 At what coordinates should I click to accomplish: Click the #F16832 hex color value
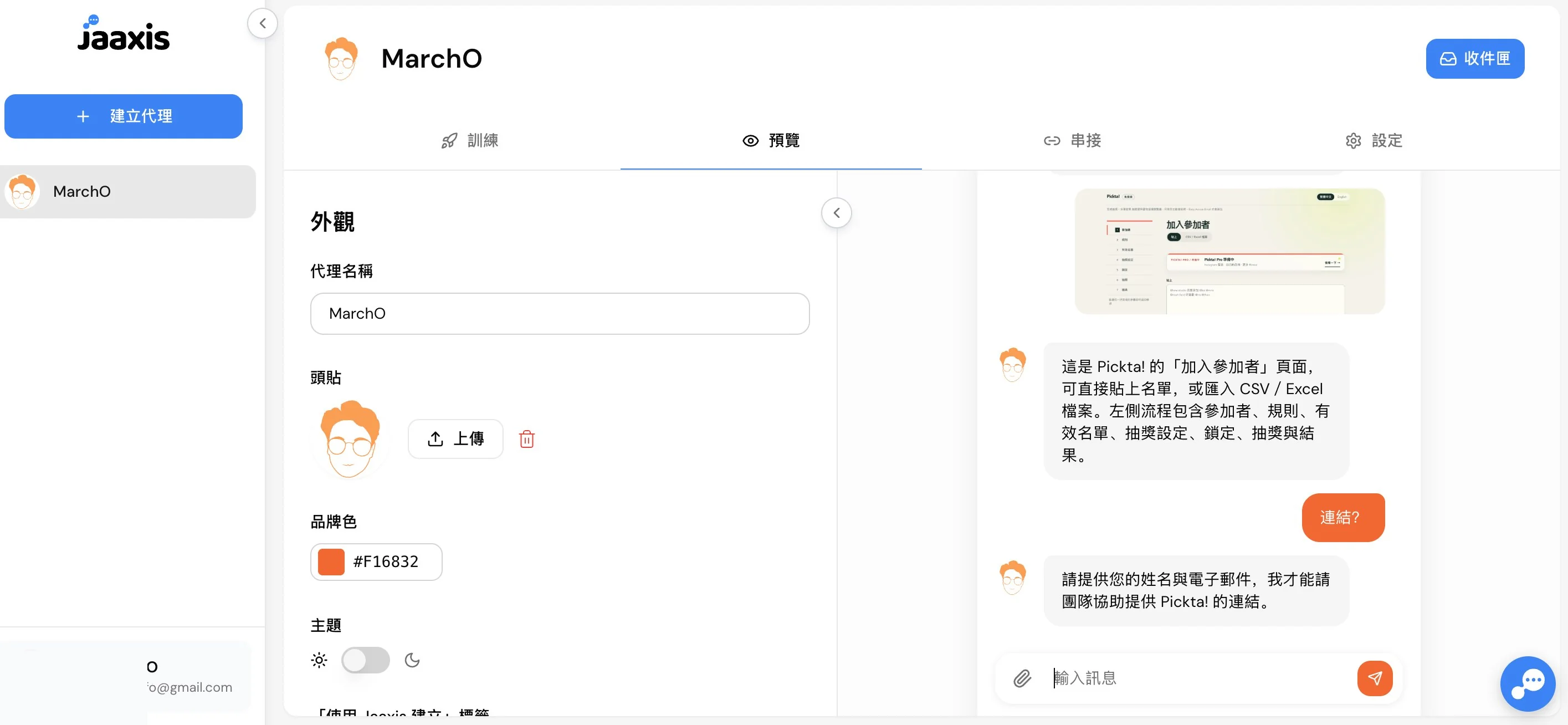[386, 562]
